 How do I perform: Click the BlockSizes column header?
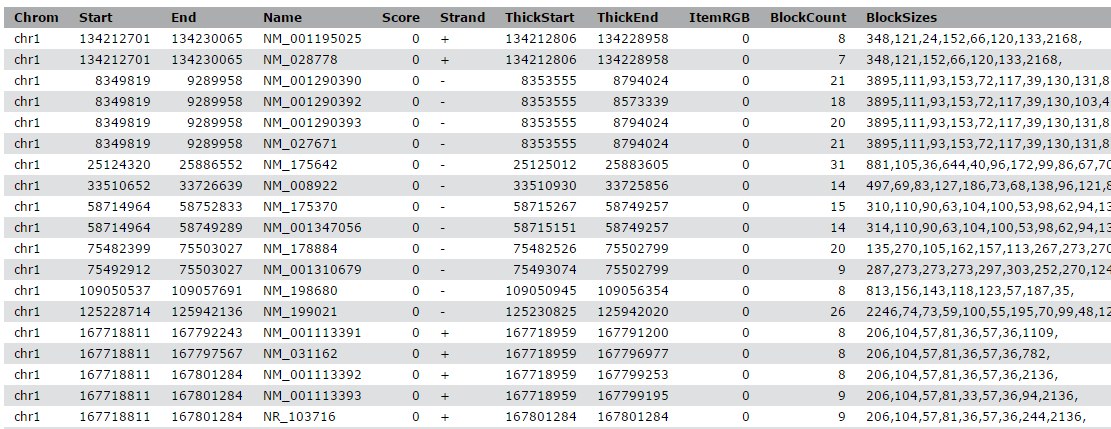tap(901, 18)
